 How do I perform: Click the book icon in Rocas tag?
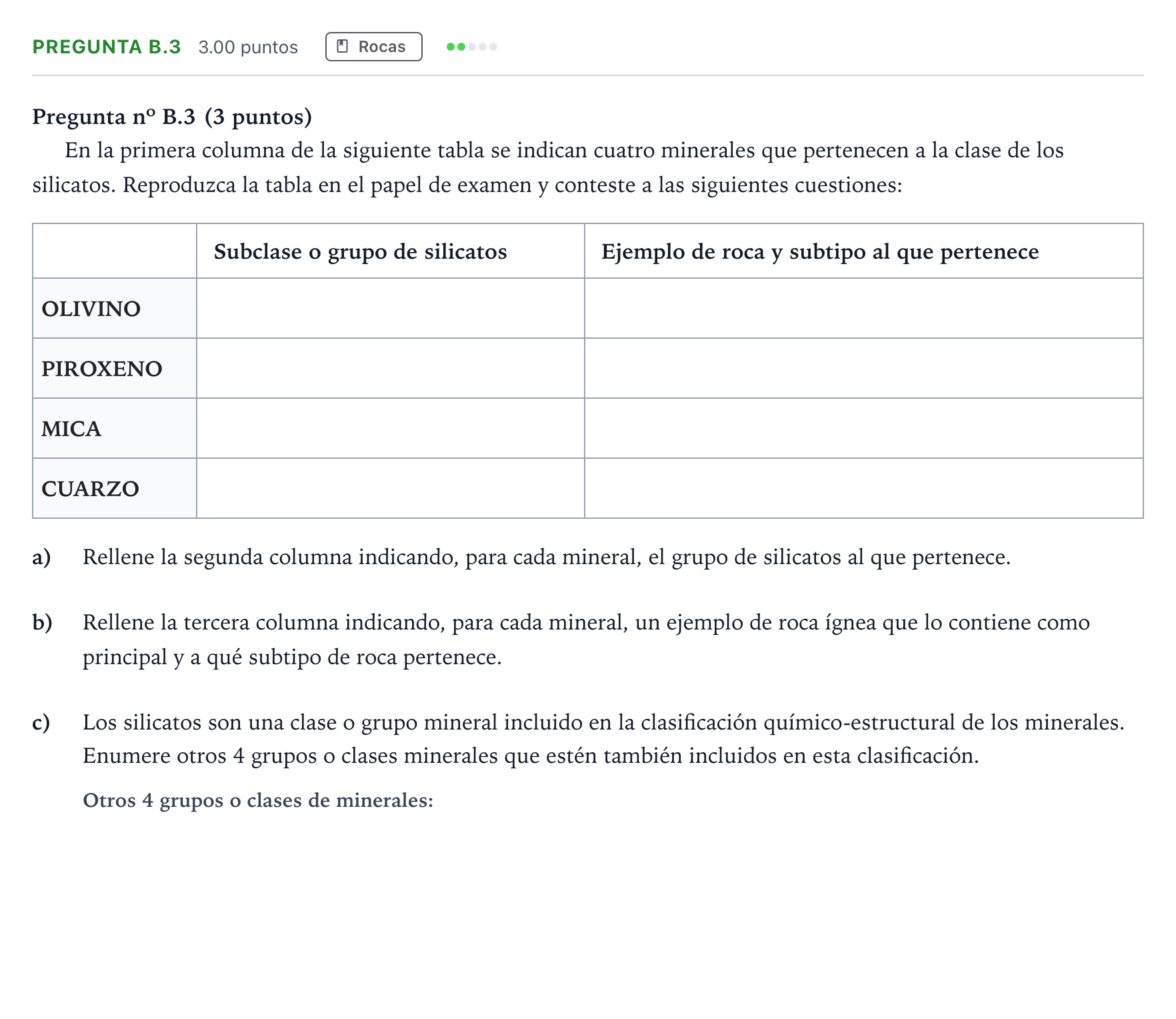point(343,47)
